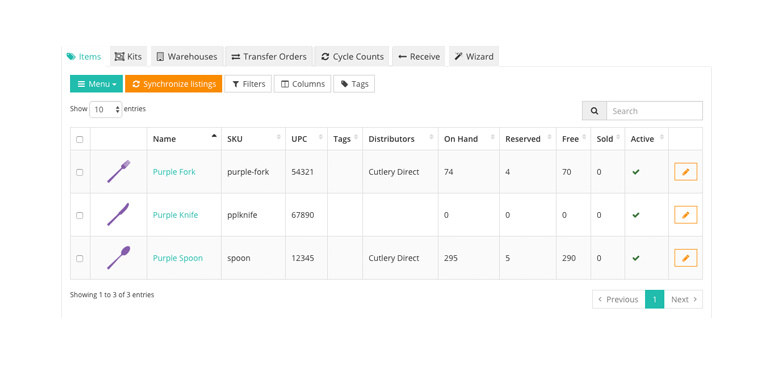Image resolution: width=773 pixels, height=373 pixels.
Task: Go to the Next page
Action: click(x=683, y=299)
